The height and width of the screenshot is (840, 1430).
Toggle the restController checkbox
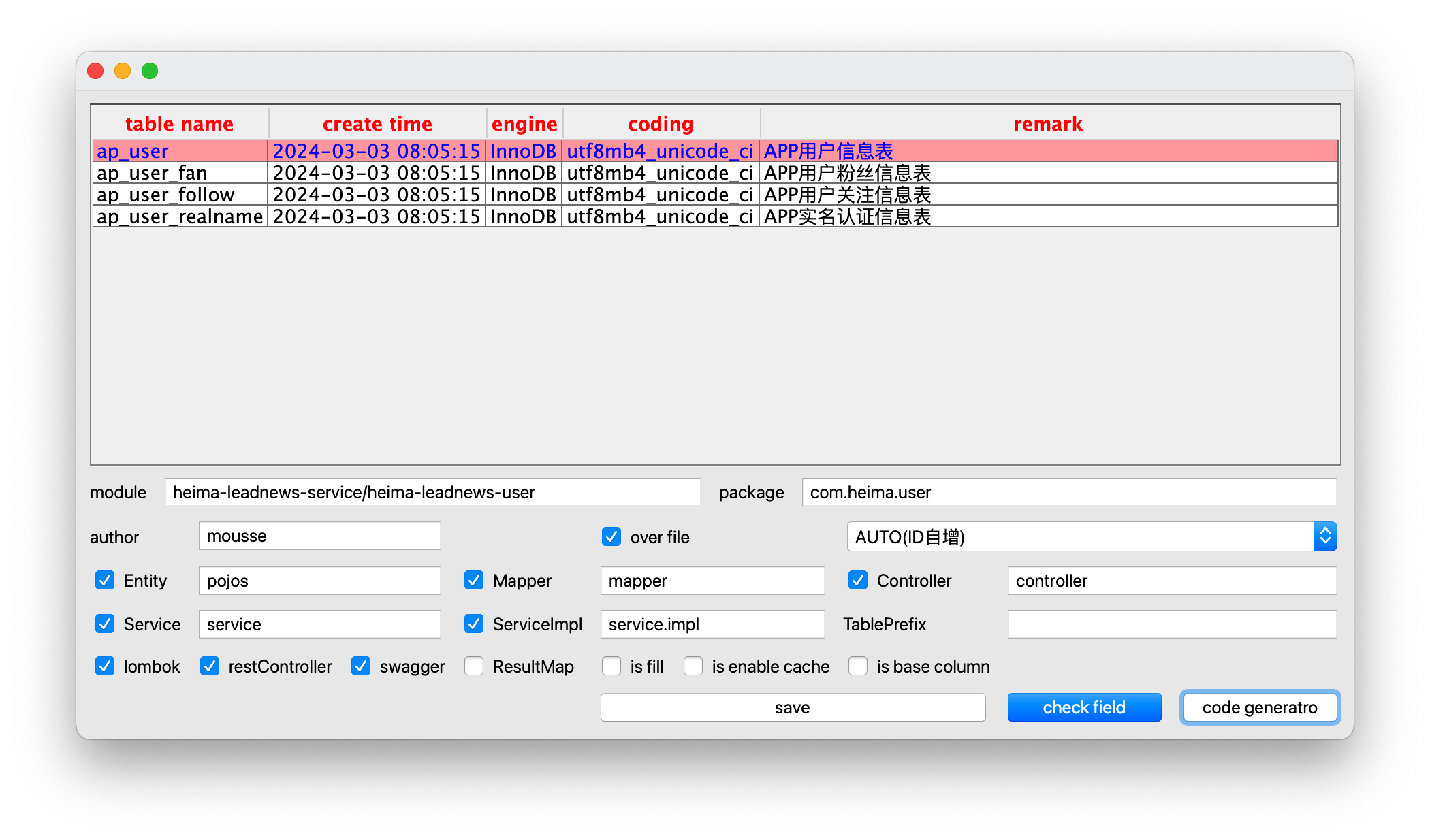[210, 666]
